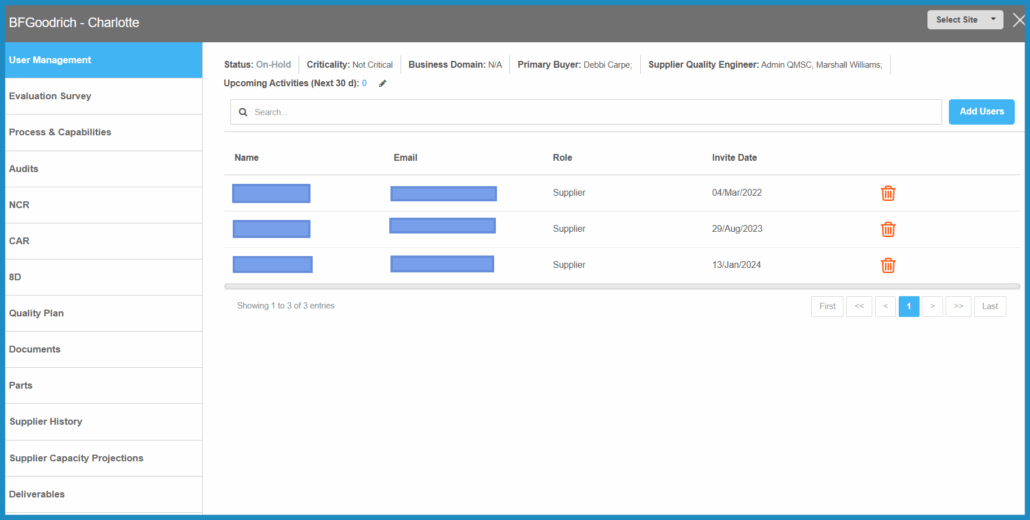
Task: Click the Add Users button
Action: [981, 112]
